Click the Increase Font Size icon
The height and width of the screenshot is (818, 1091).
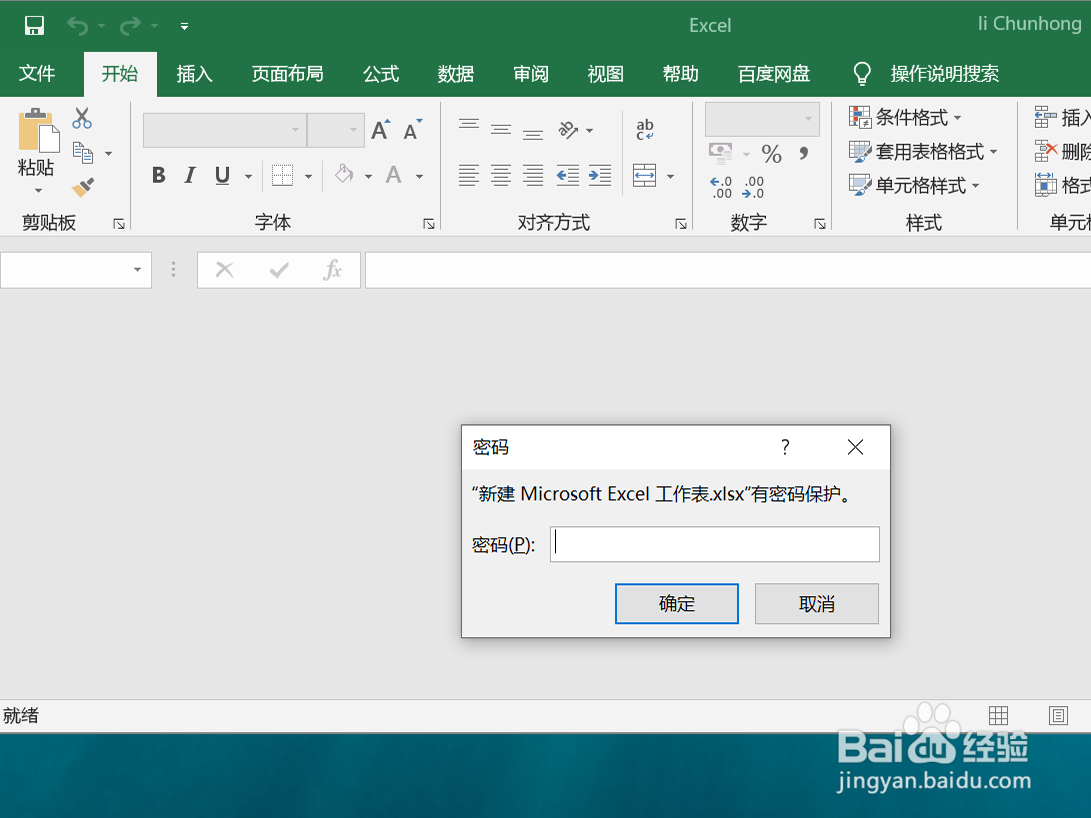point(381,130)
